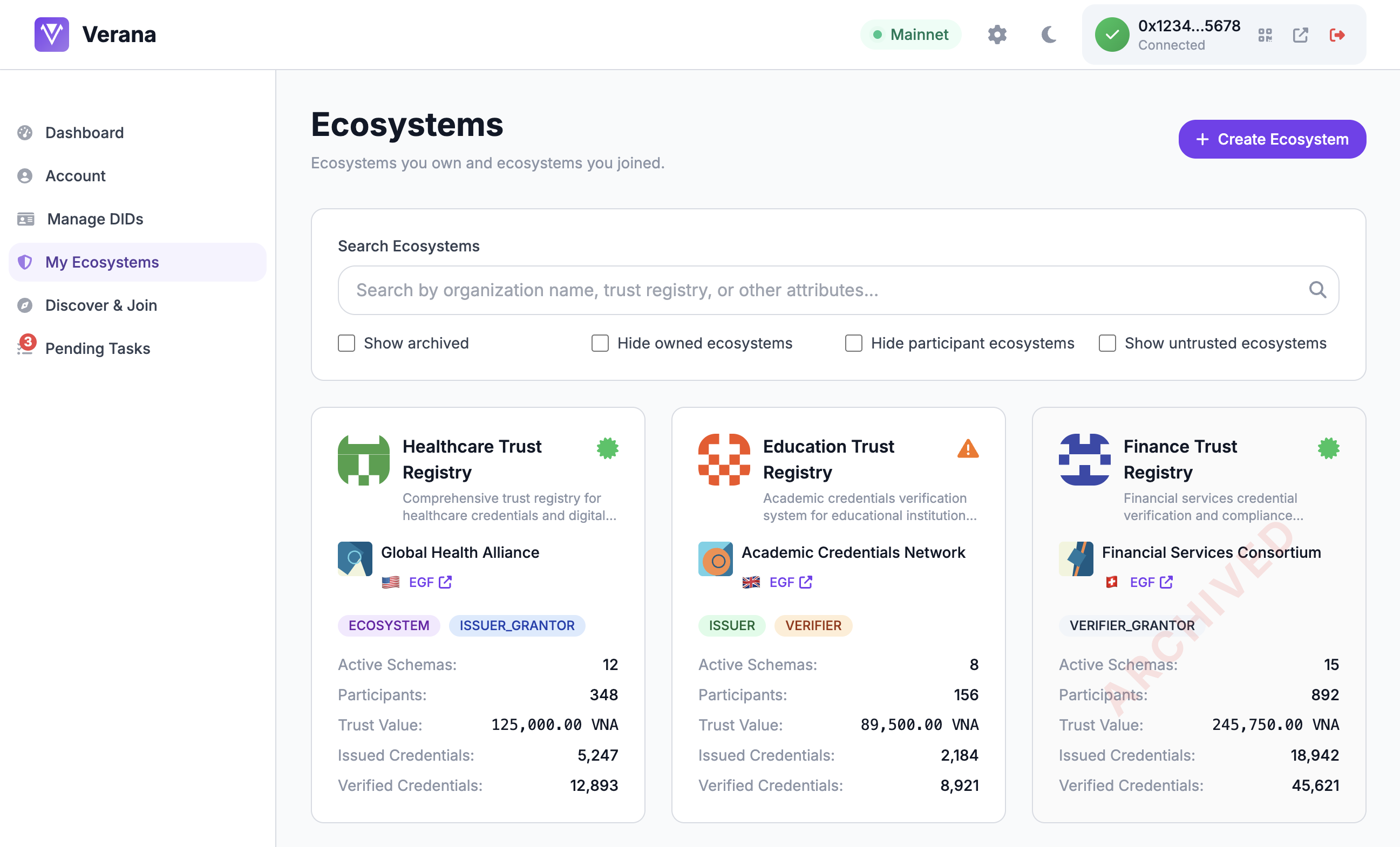The height and width of the screenshot is (847, 1400).
Task: Click the Healthcare Trust Registry logo
Action: [364, 460]
